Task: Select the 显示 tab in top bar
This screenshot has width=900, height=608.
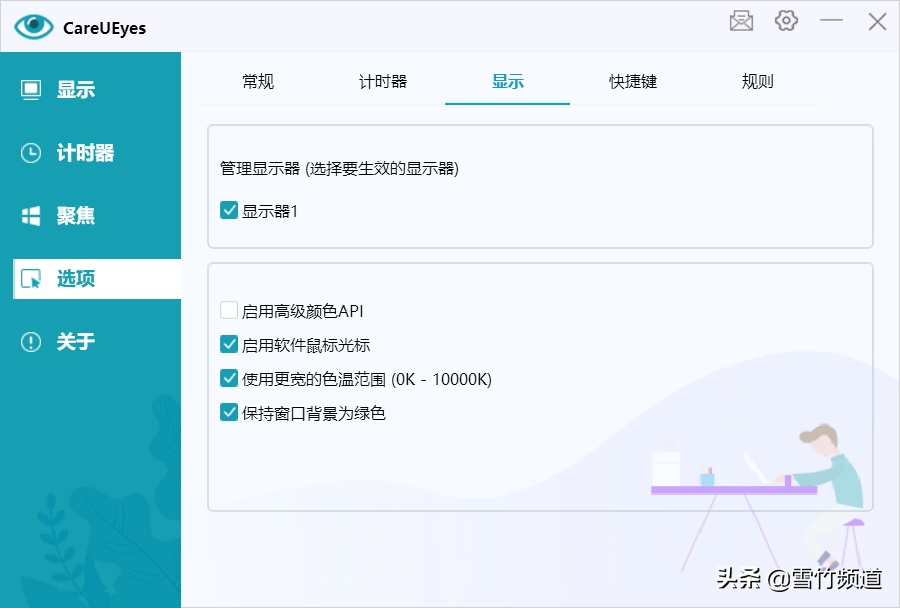Action: click(x=508, y=82)
